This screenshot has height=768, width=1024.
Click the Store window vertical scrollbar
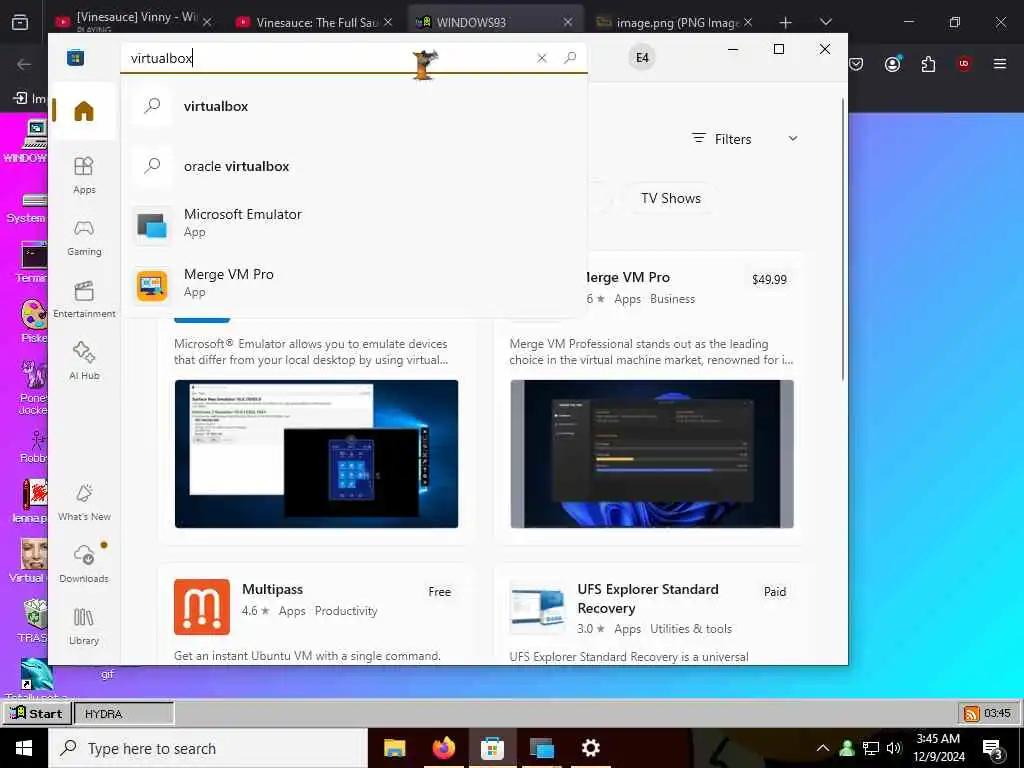point(843,239)
